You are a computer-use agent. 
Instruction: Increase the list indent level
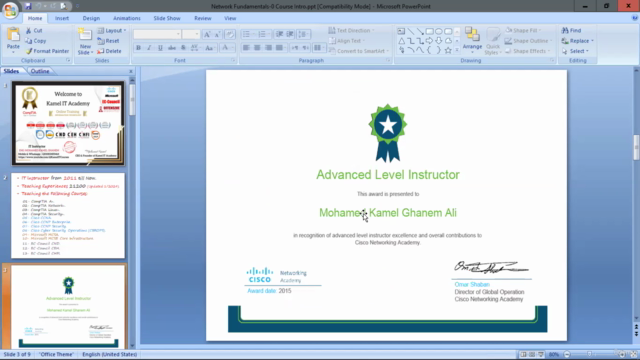[290, 34]
